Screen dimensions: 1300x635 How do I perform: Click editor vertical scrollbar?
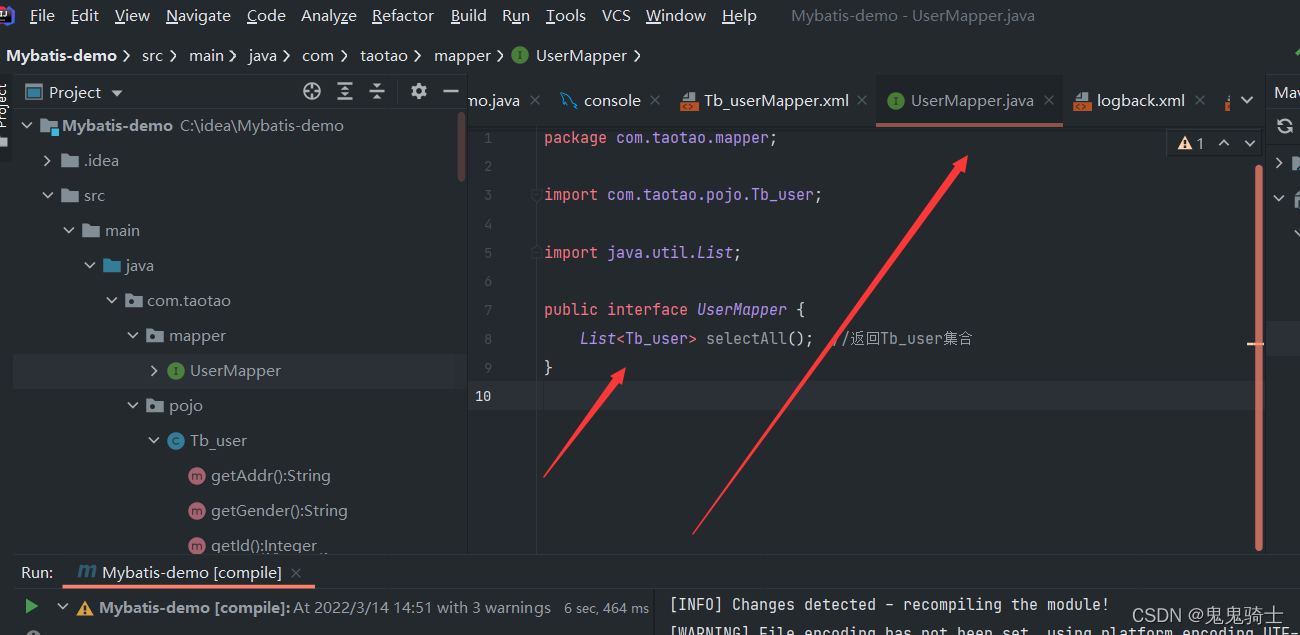(1259, 357)
